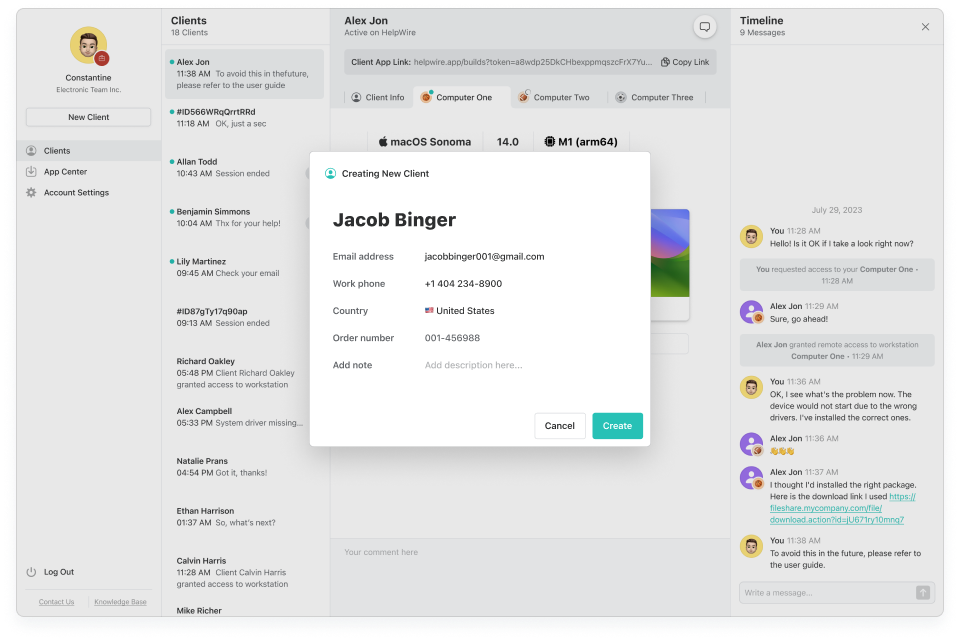Click the red badge on the profile avatar

tap(102, 58)
